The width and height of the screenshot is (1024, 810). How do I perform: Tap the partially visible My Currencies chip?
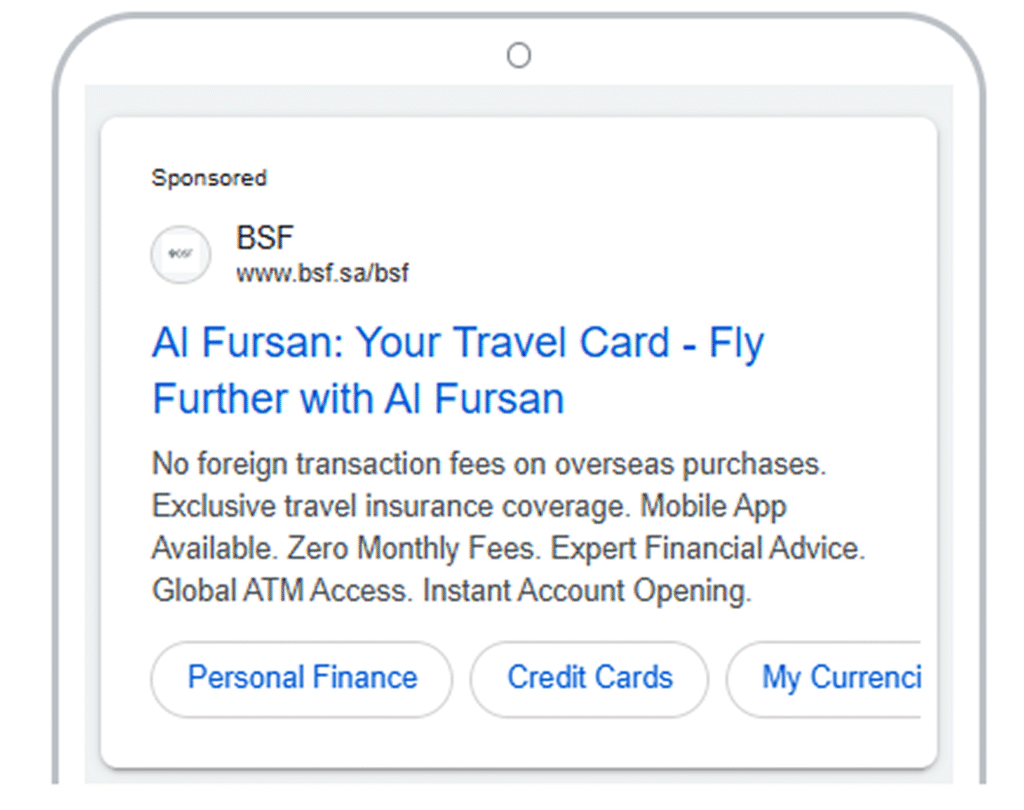click(838, 678)
